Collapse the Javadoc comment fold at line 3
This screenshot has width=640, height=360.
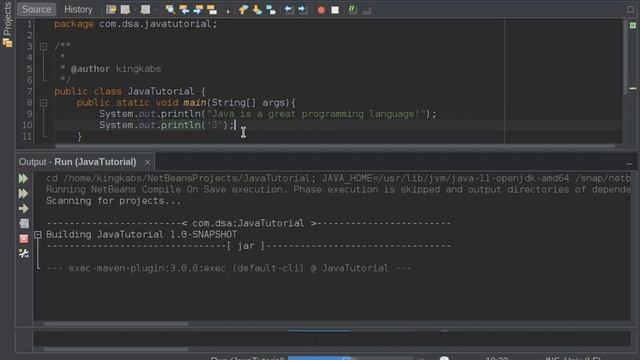(x=43, y=47)
